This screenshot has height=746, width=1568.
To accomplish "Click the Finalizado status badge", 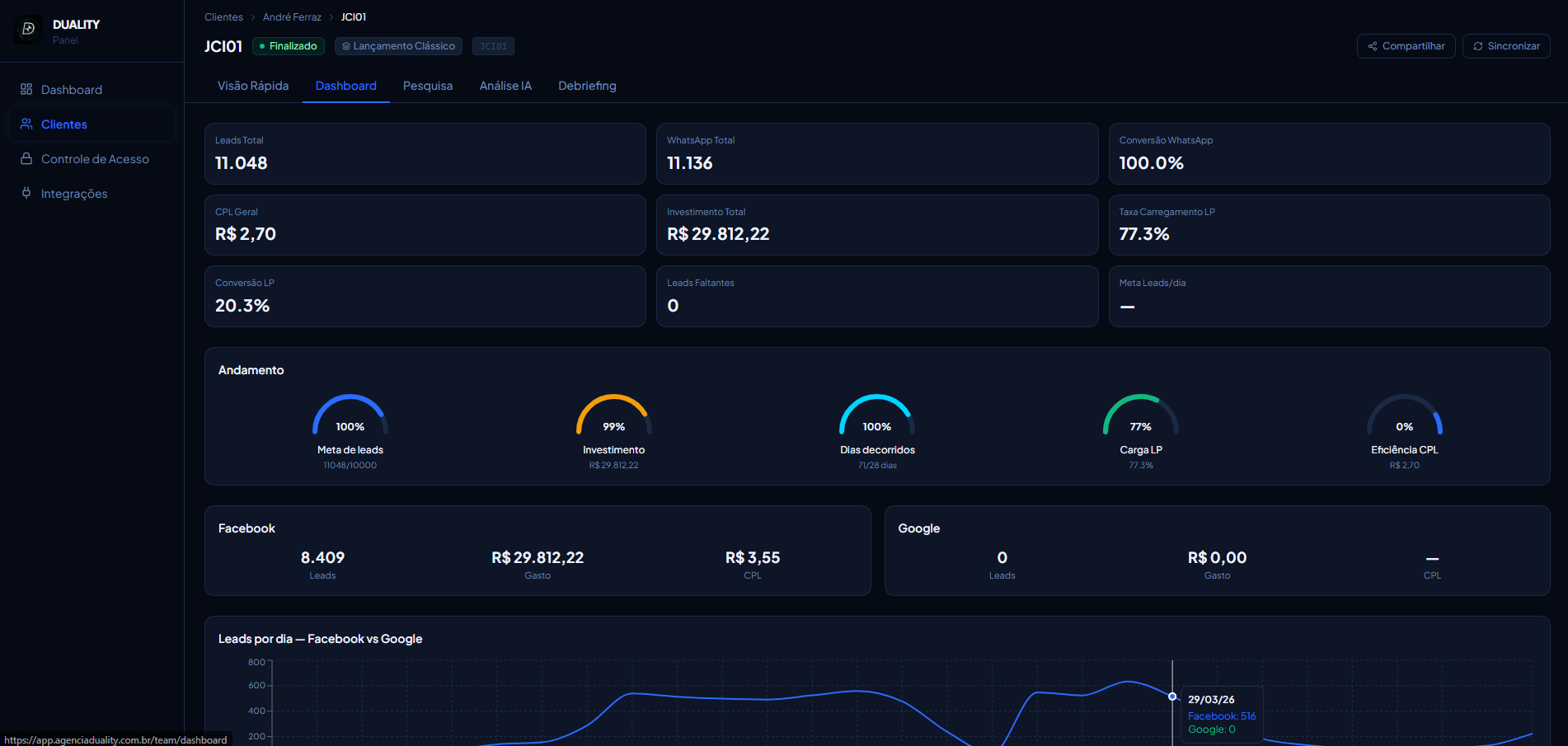I will tap(289, 46).
